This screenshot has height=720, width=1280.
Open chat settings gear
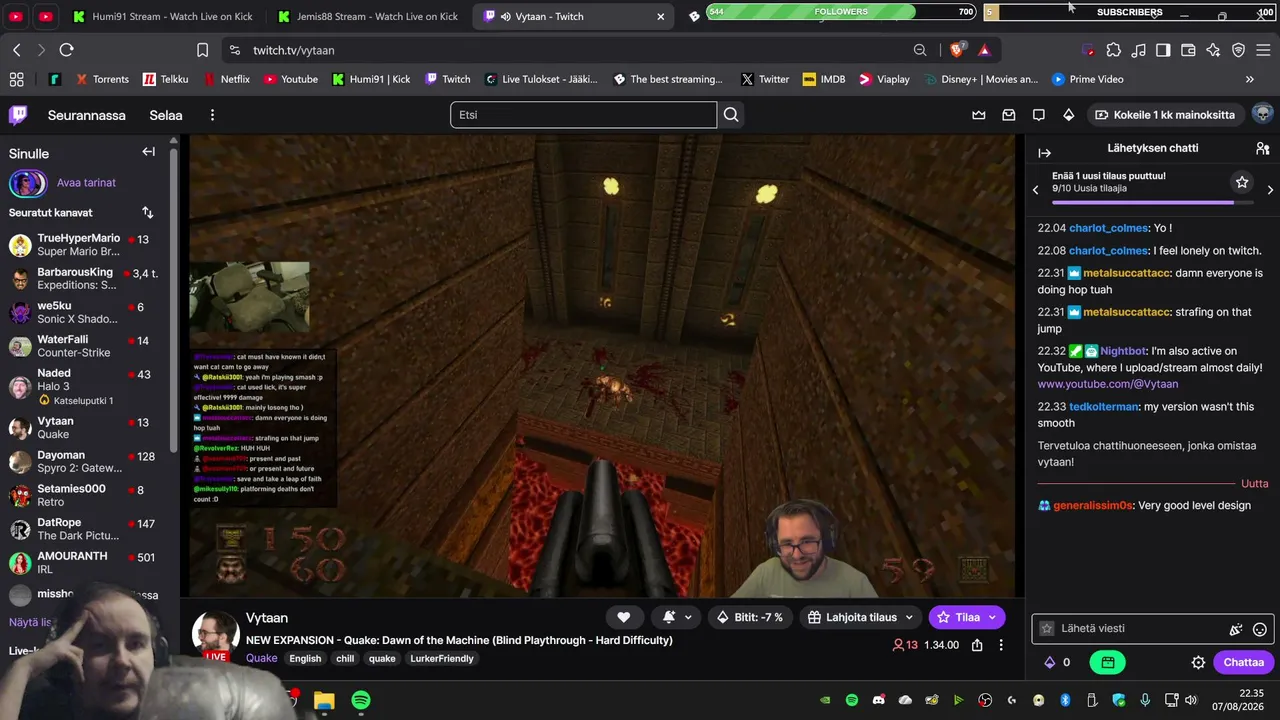(x=1198, y=662)
